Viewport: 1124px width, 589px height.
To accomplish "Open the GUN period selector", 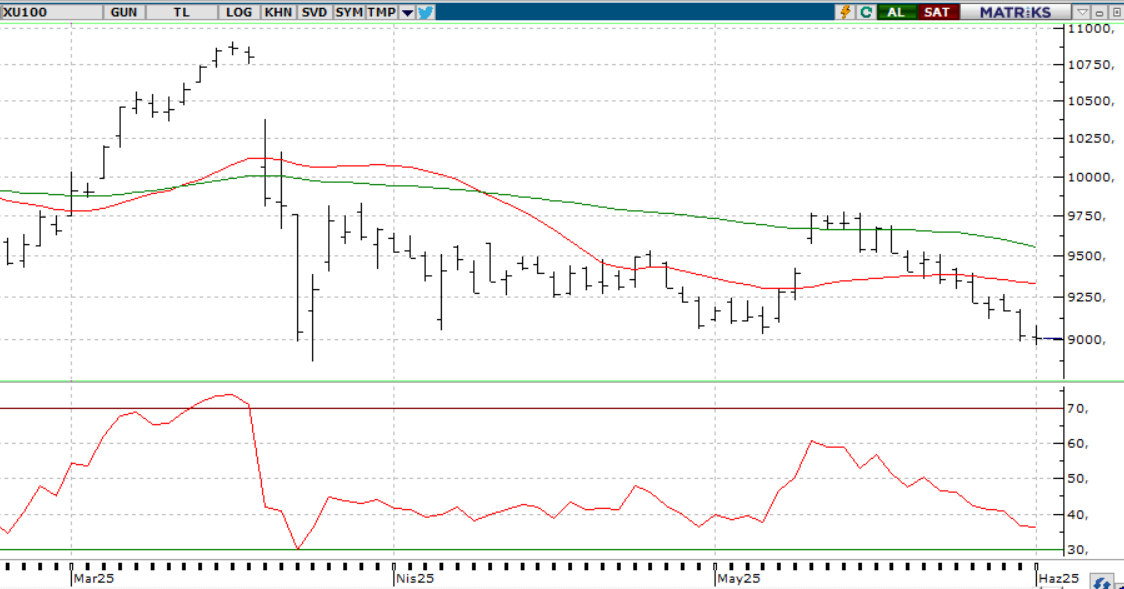I will coord(124,12).
